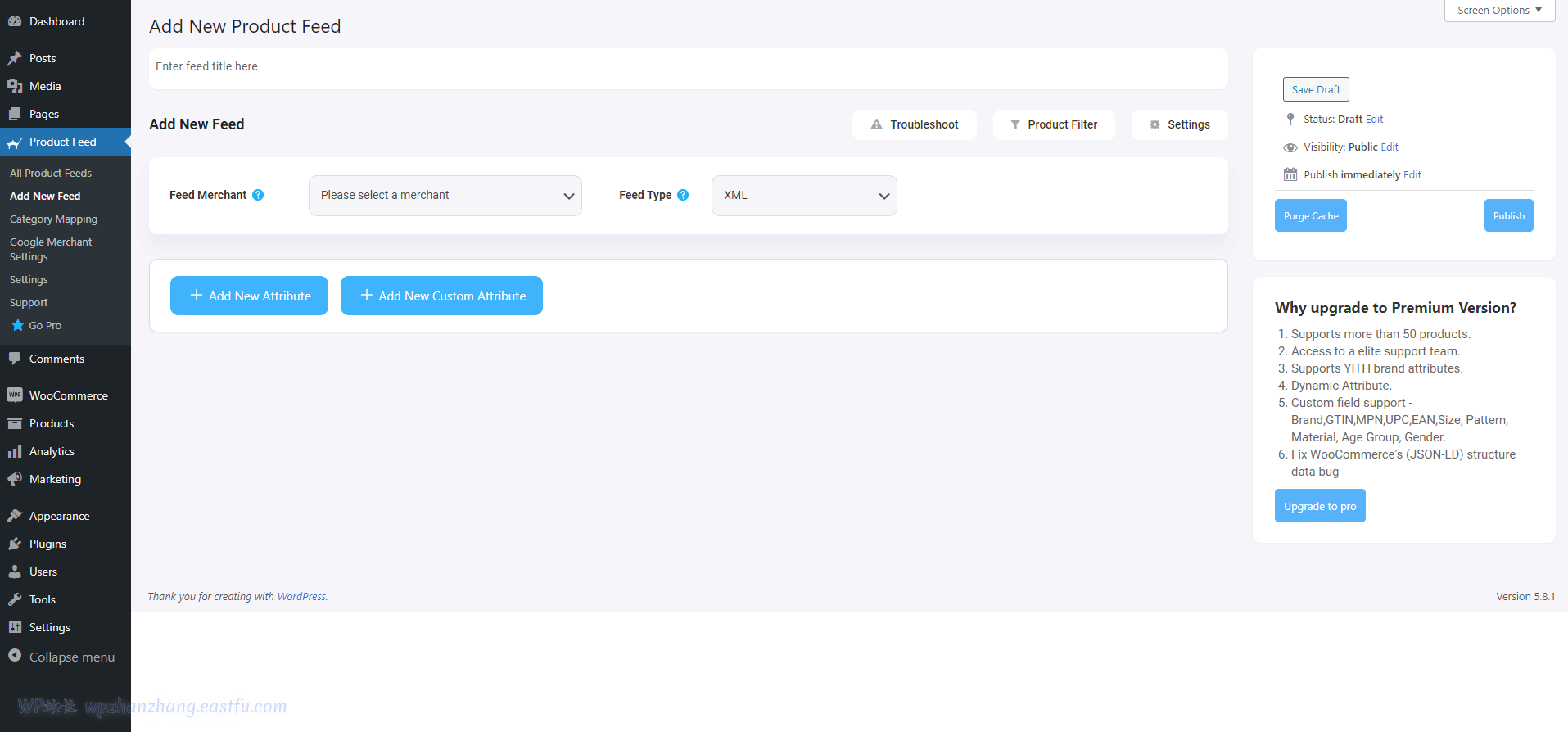Click the Dashboard gauge icon
The height and width of the screenshot is (732, 1568).
15,21
